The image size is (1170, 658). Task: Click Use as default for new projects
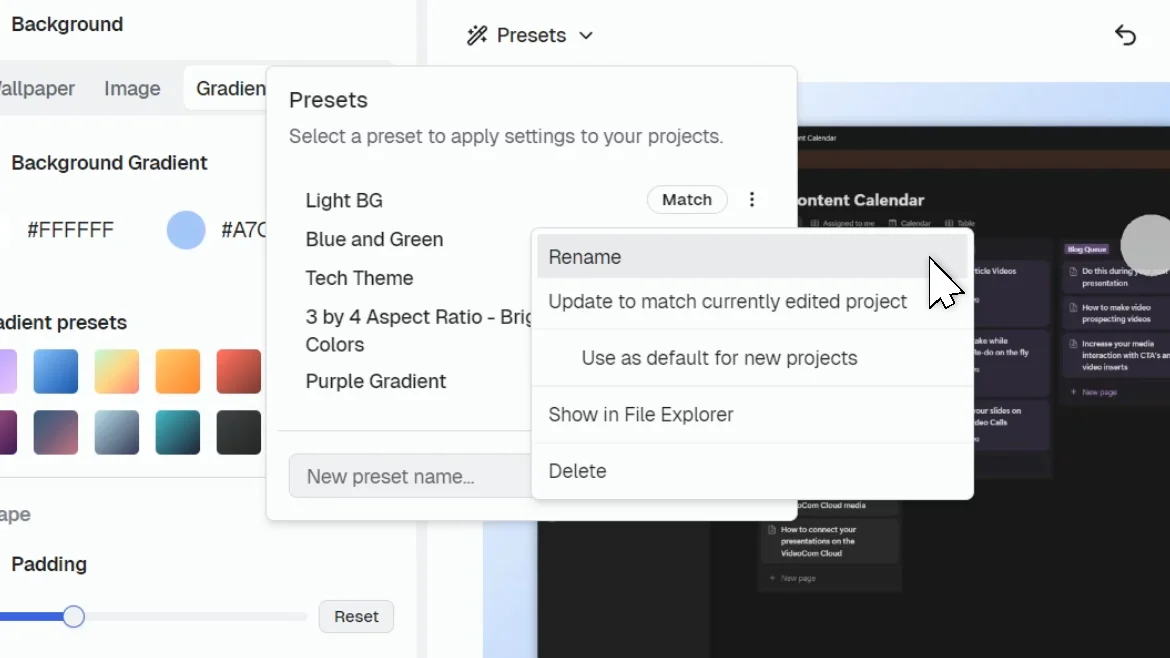click(718, 357)
